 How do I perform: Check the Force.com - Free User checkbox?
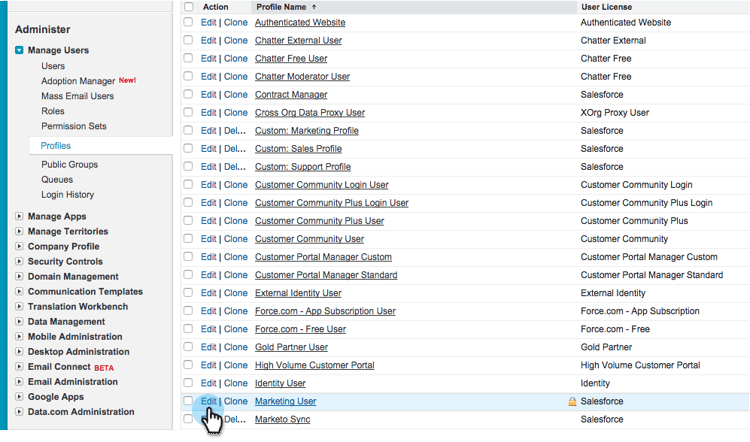point(188,329)
